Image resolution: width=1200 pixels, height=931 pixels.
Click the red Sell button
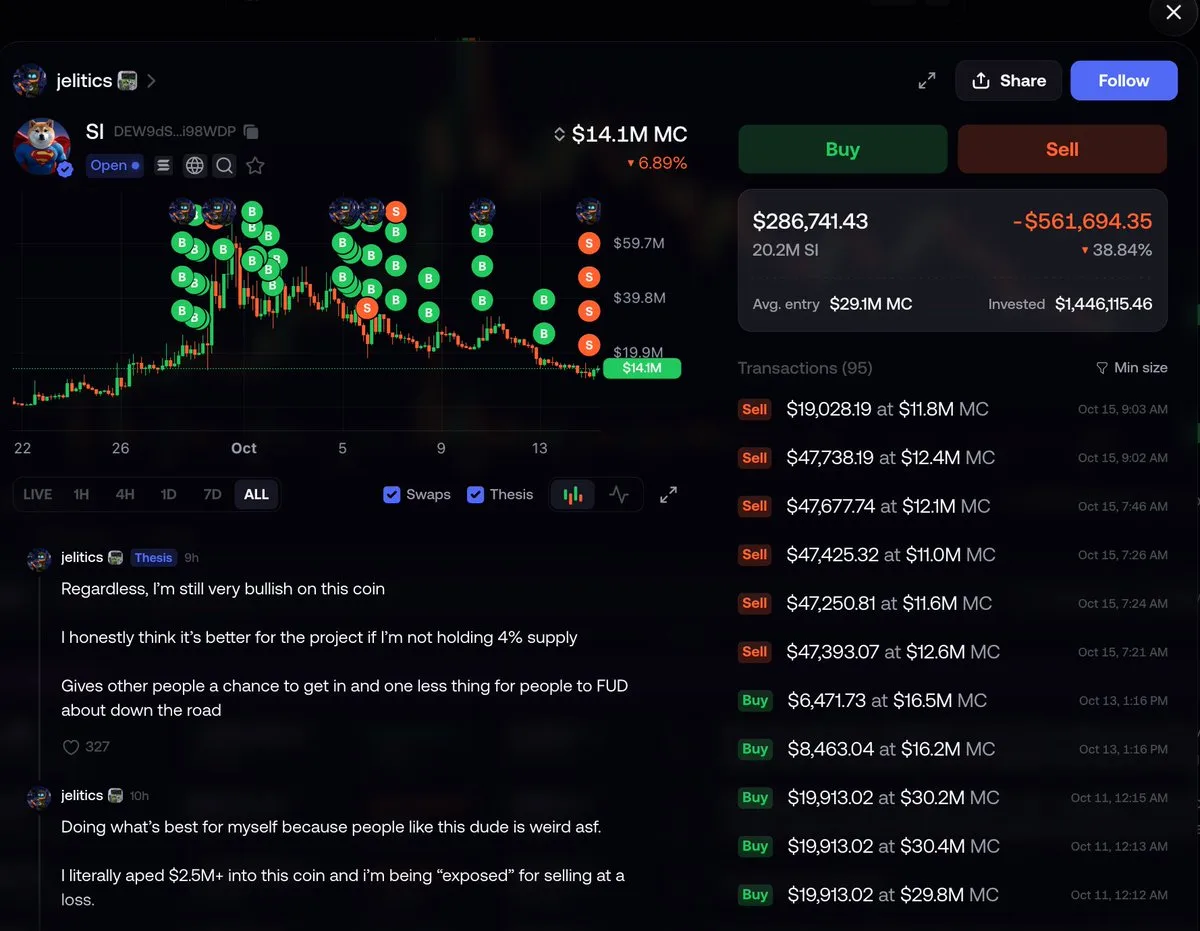click(1062, 149)
